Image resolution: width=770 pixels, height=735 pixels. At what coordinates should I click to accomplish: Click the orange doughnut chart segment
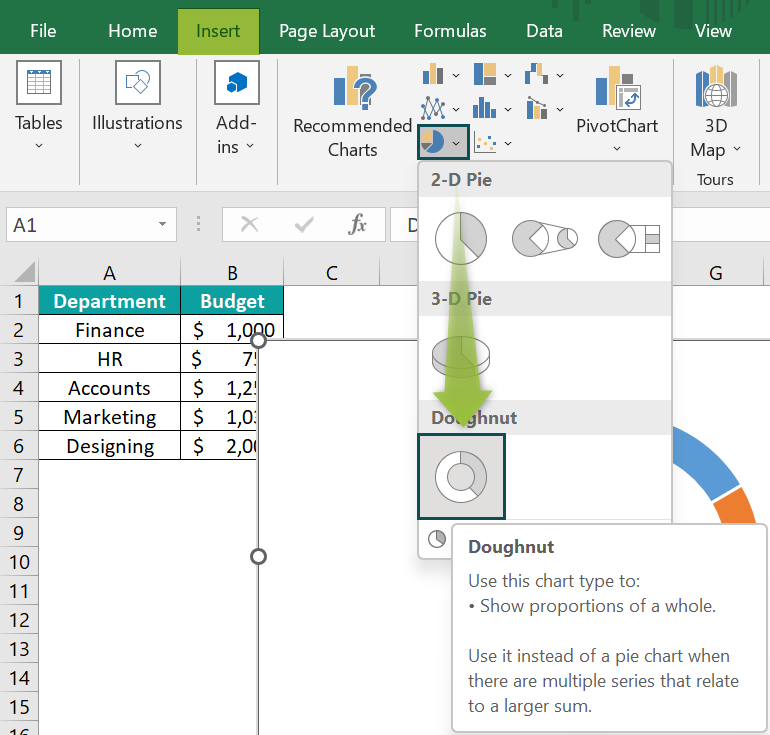point(735,506)
